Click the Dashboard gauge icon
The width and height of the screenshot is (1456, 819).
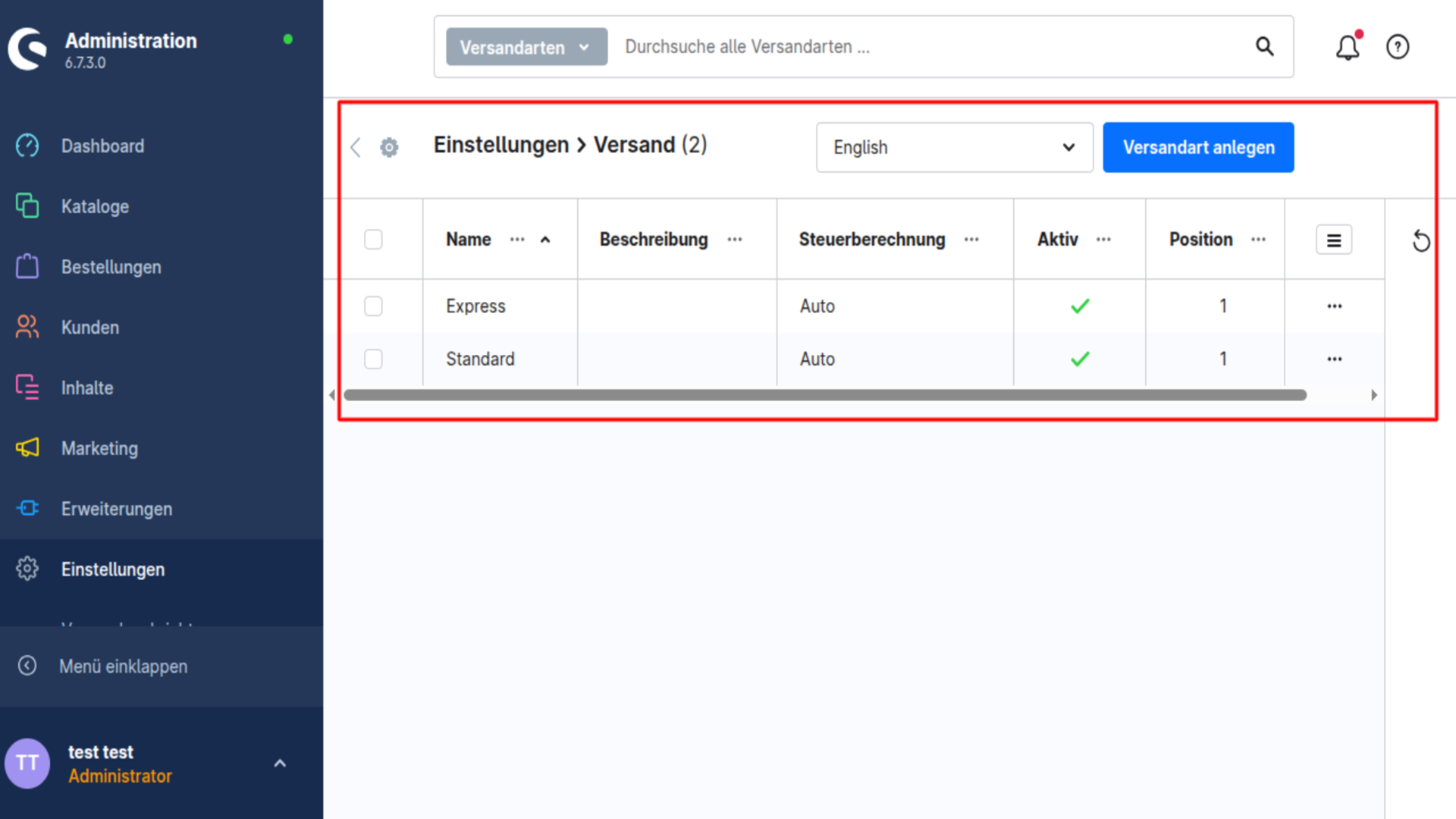(27, 146)
